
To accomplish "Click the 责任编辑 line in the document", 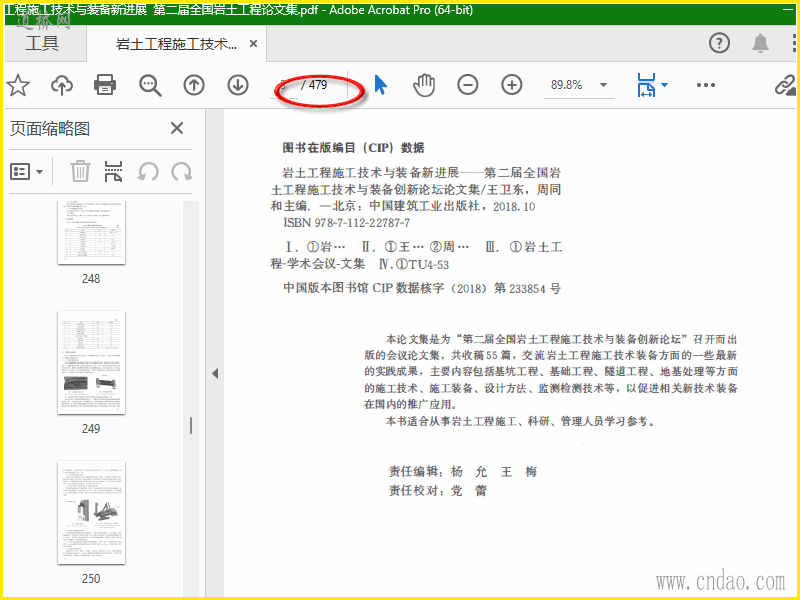I will click(x=463, y=471).
